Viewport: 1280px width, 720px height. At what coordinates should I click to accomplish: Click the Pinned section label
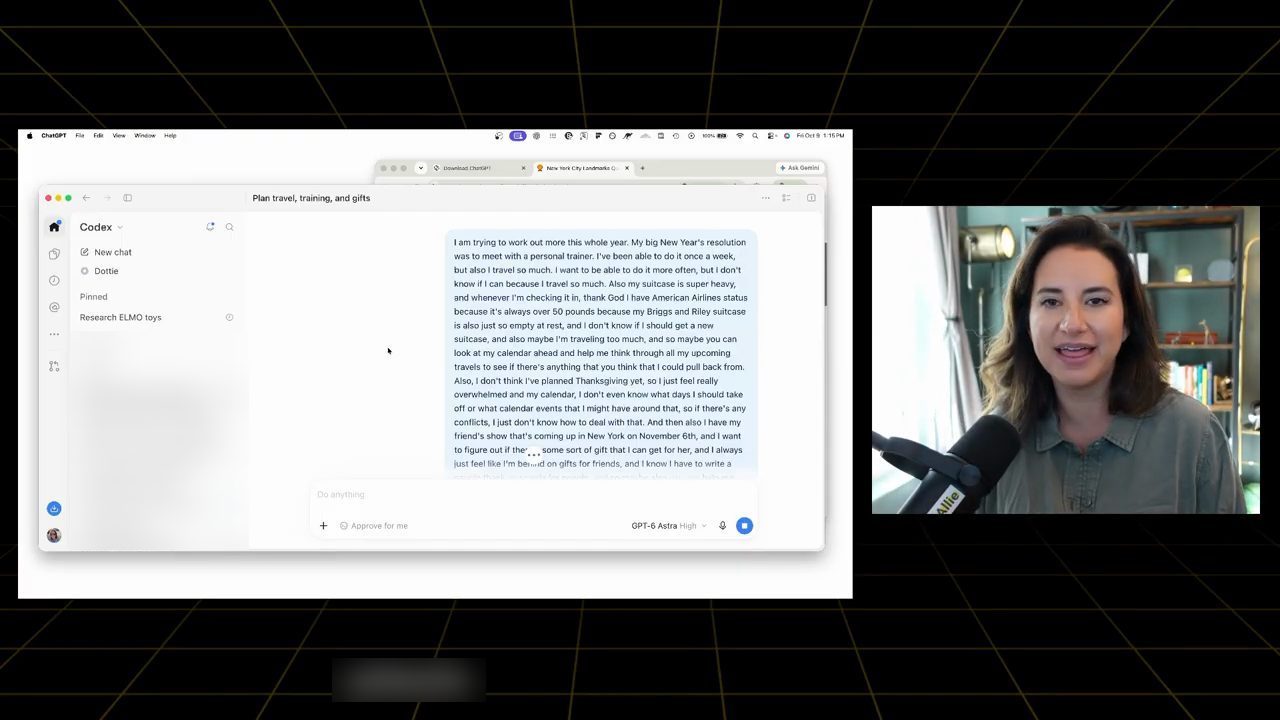[94, 297]
